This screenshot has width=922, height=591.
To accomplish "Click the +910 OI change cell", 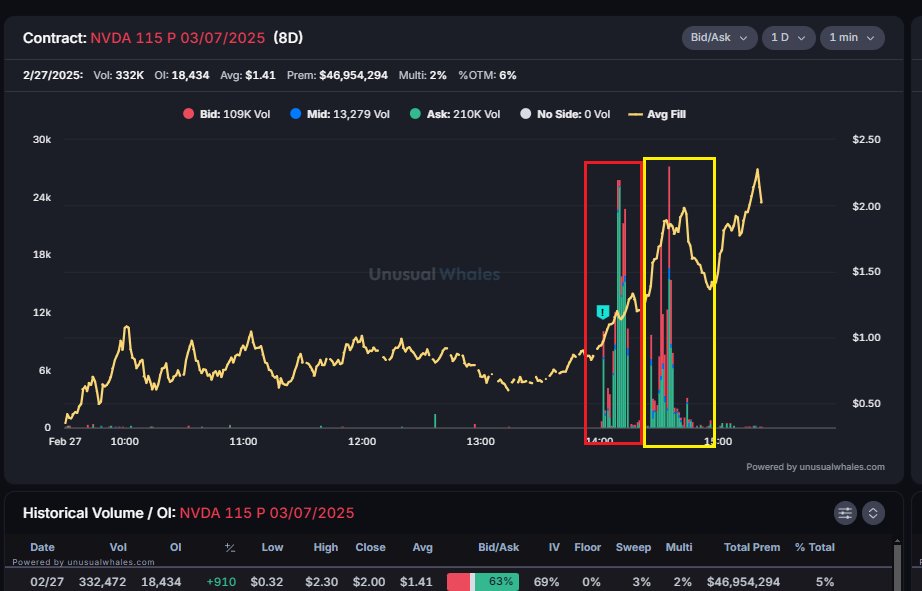I will [221, 582].
